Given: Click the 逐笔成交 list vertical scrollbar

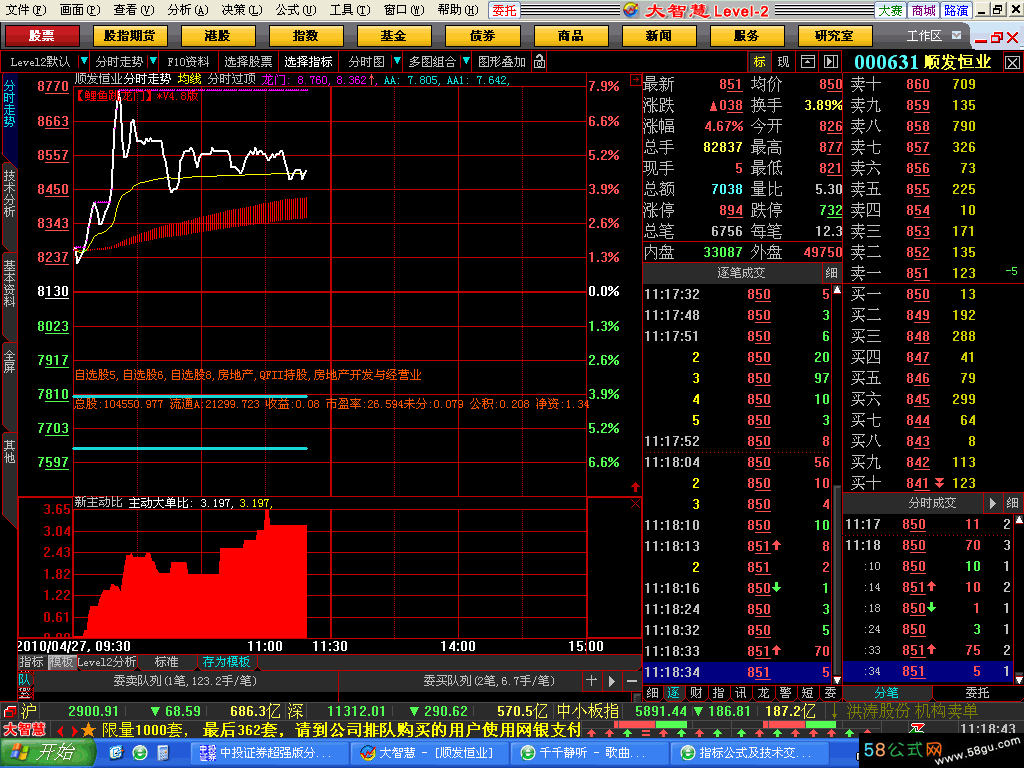Looking at the screenshot, I should 837,485.
